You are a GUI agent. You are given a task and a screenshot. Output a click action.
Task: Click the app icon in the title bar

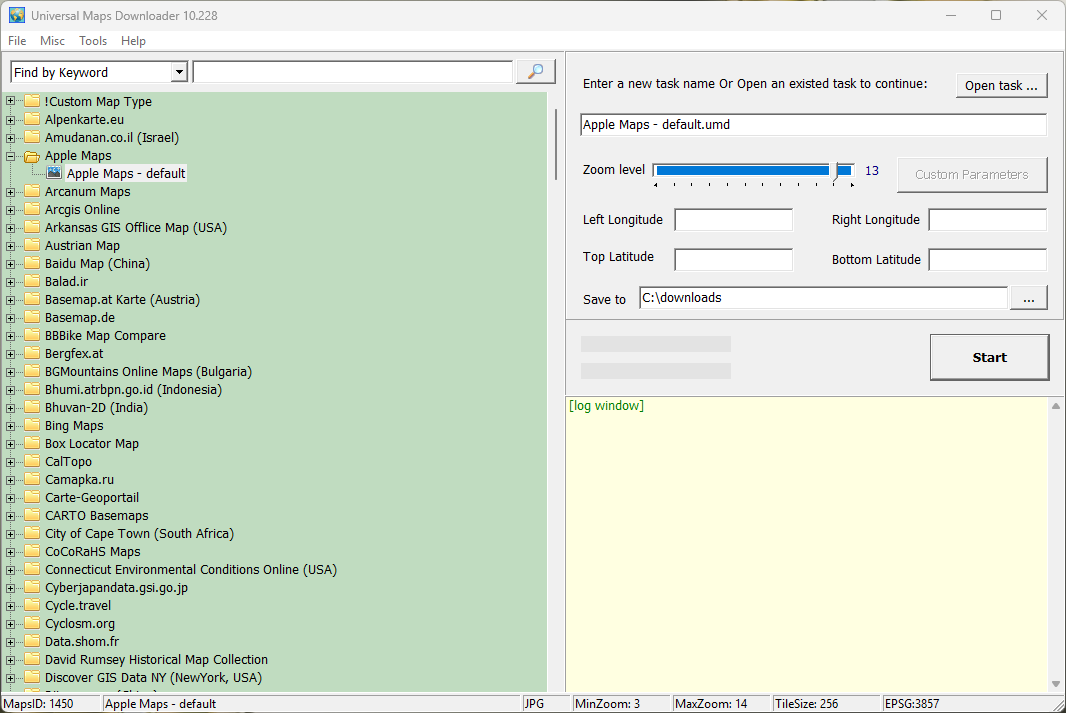point(17,16)
